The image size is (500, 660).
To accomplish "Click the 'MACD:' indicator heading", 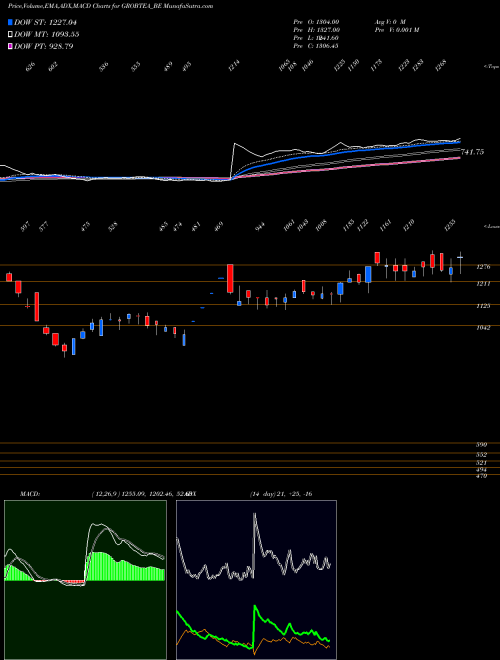I will pyautogui.click(x=30, y=494).
